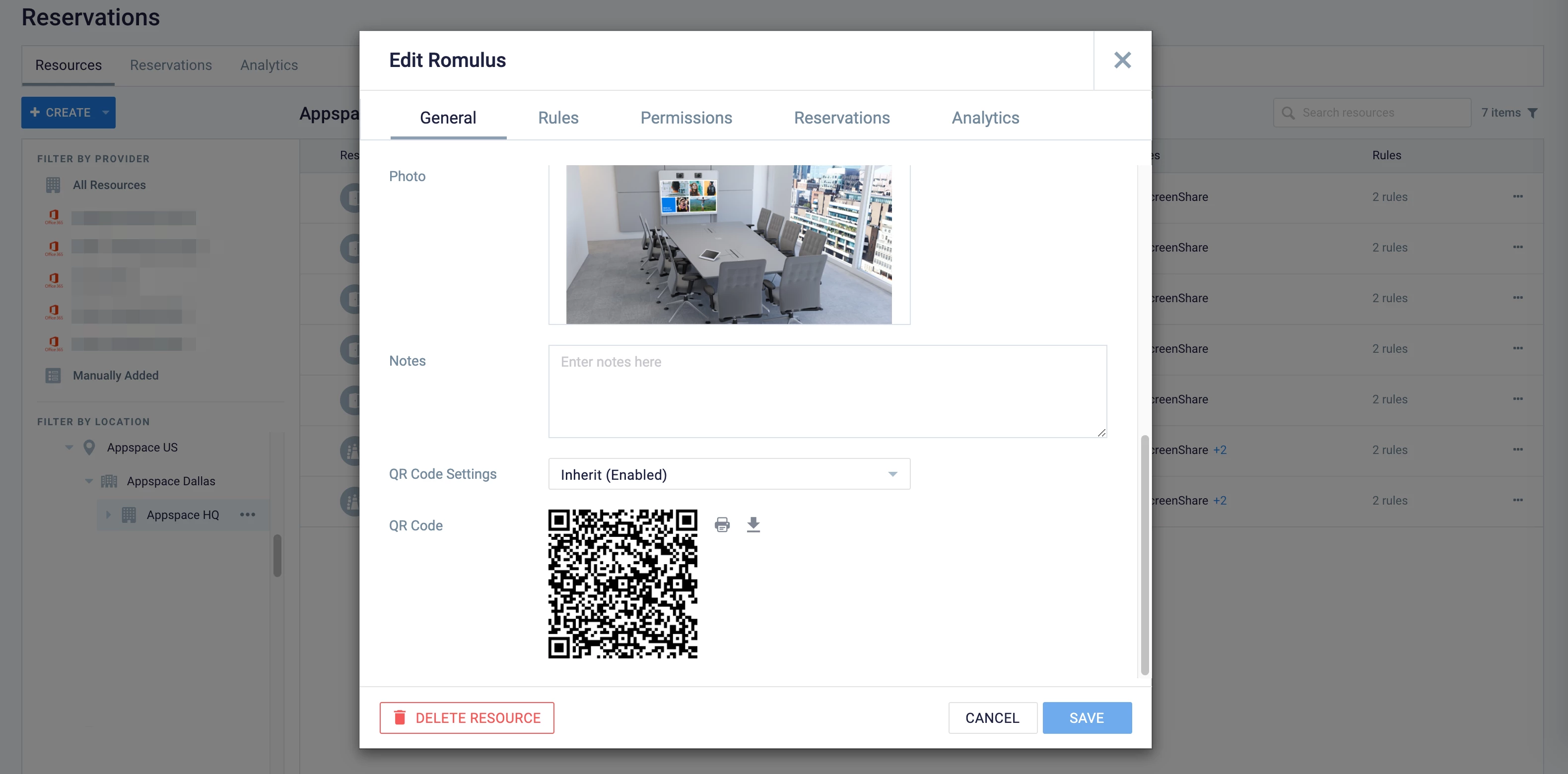Open the Create button dropdown arrow

pyautogui.click(x=105, y=113)
